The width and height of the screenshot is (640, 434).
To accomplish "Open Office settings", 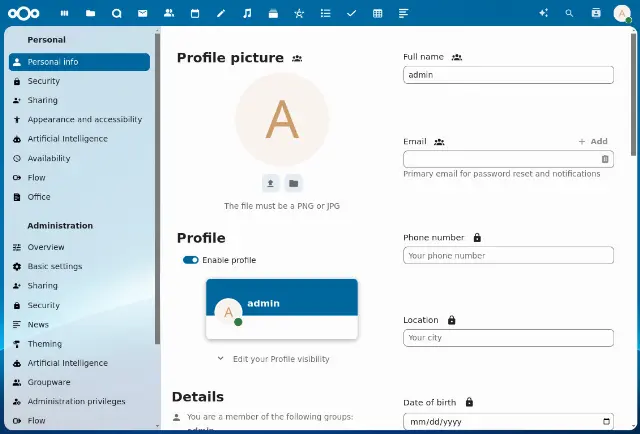I will click(x=79, y=197).
